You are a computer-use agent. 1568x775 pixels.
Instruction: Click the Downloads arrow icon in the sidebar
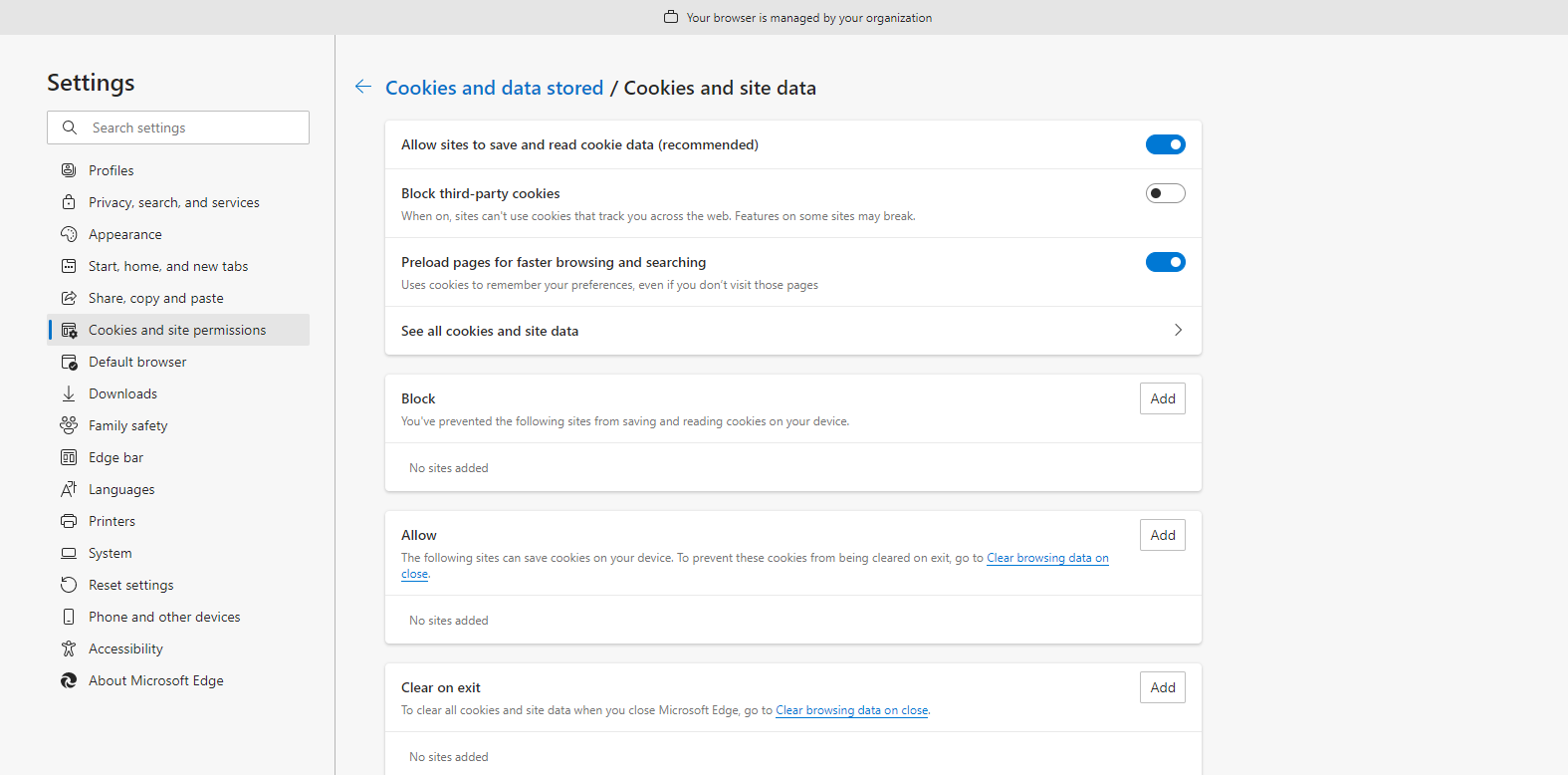click(69, 393)
